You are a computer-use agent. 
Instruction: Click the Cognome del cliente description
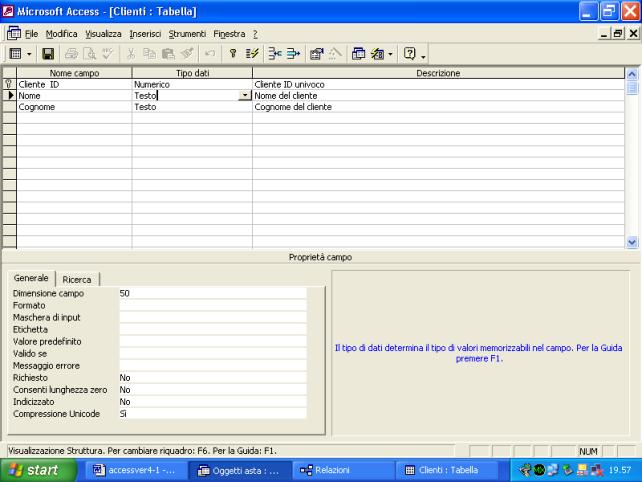tap(439, 106)
